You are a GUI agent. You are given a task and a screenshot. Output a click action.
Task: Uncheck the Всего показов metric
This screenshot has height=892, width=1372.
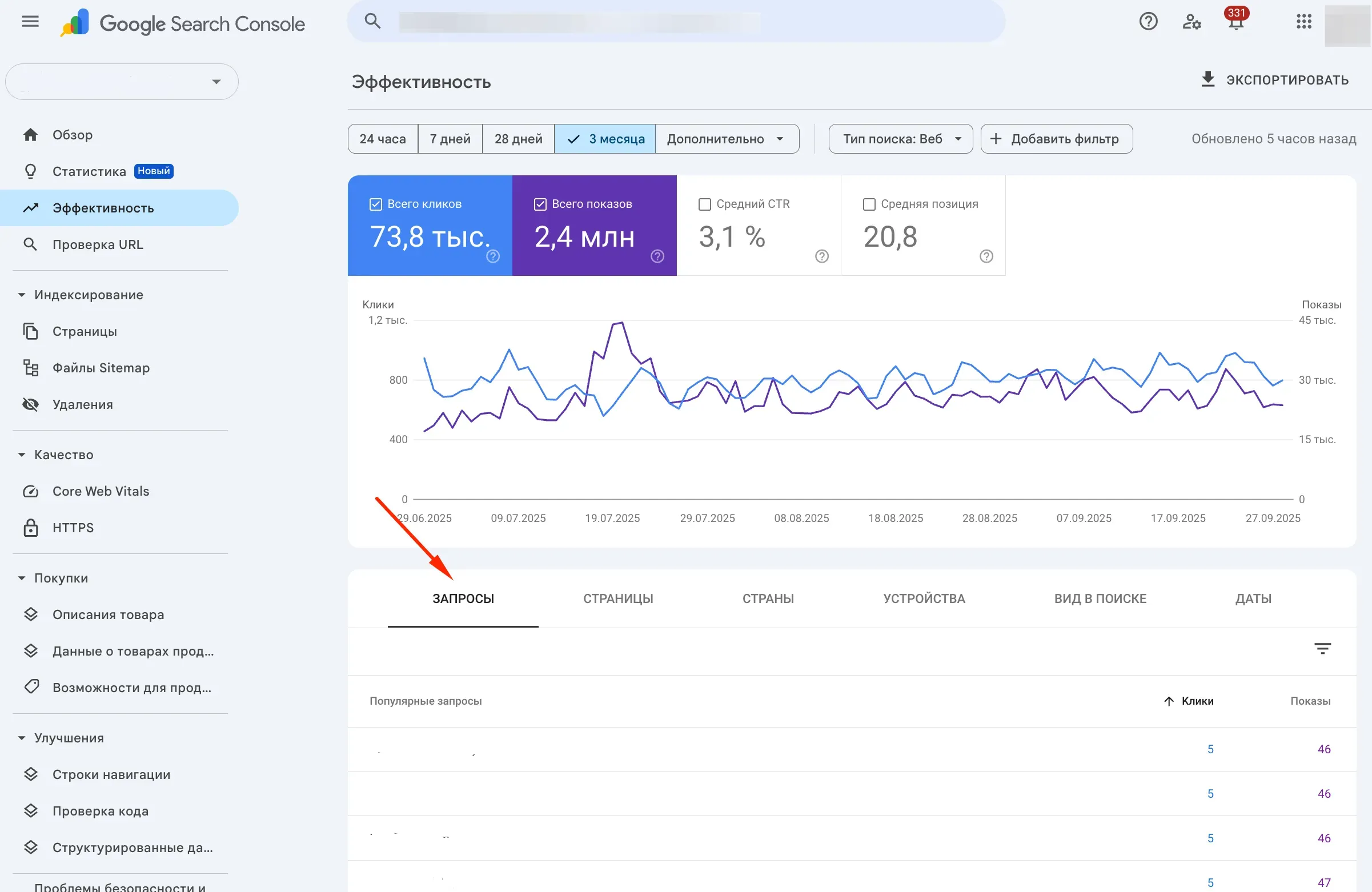(540, 203)
